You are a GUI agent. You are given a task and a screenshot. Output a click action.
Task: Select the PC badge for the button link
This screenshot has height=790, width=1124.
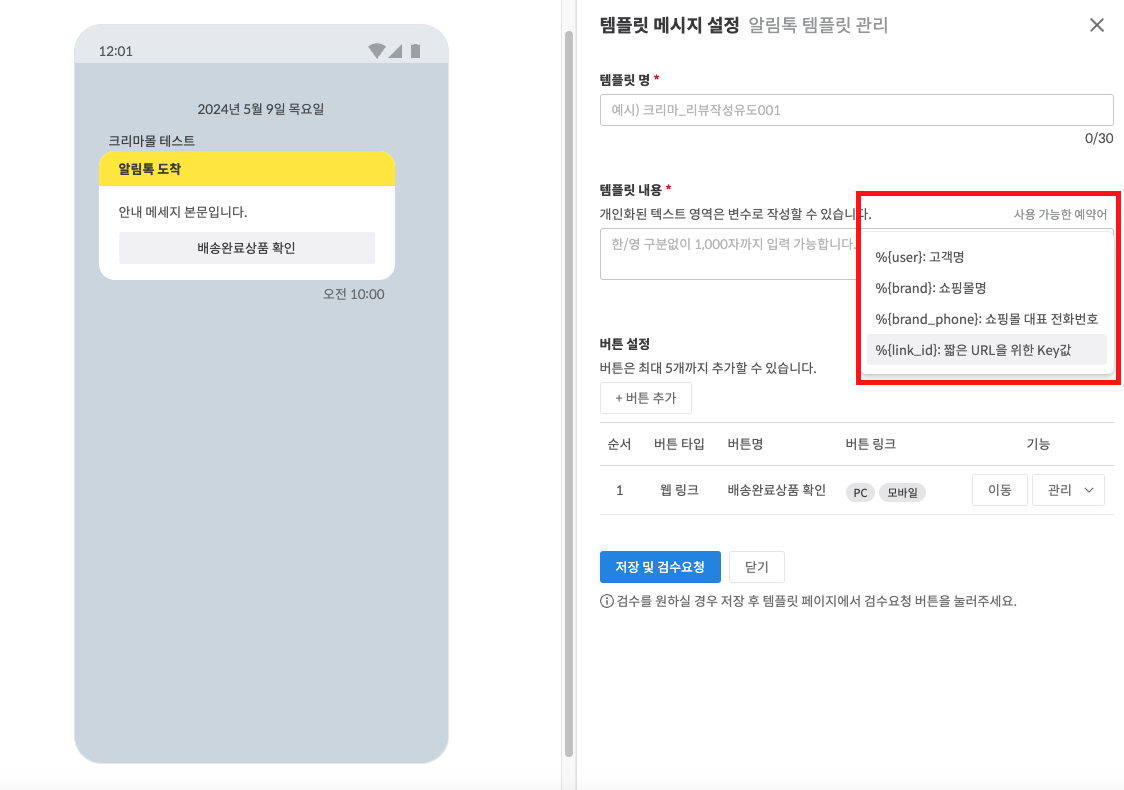859,491
